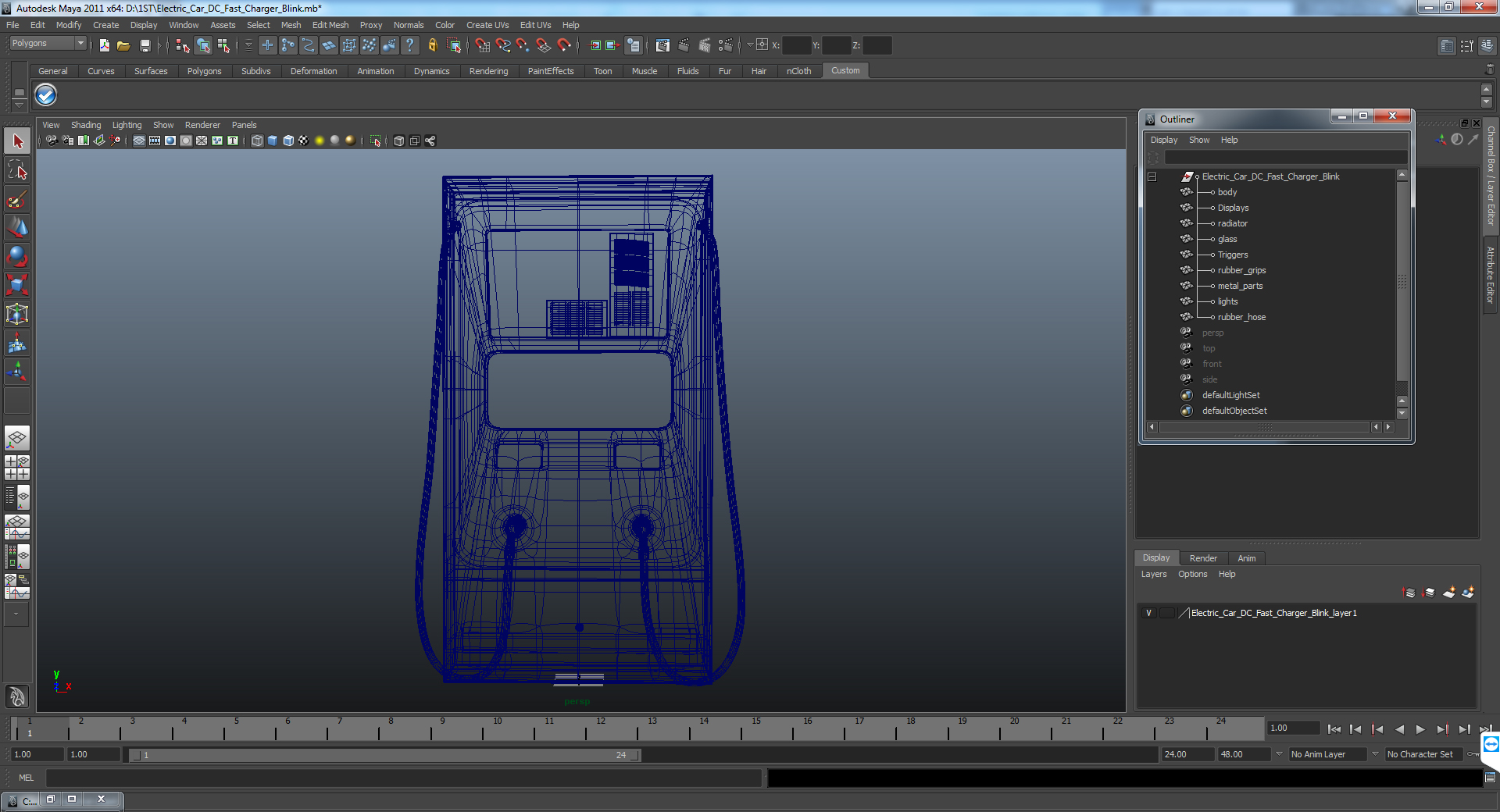
Task: Switch to single perspective view layout
Action: [17, 438]
